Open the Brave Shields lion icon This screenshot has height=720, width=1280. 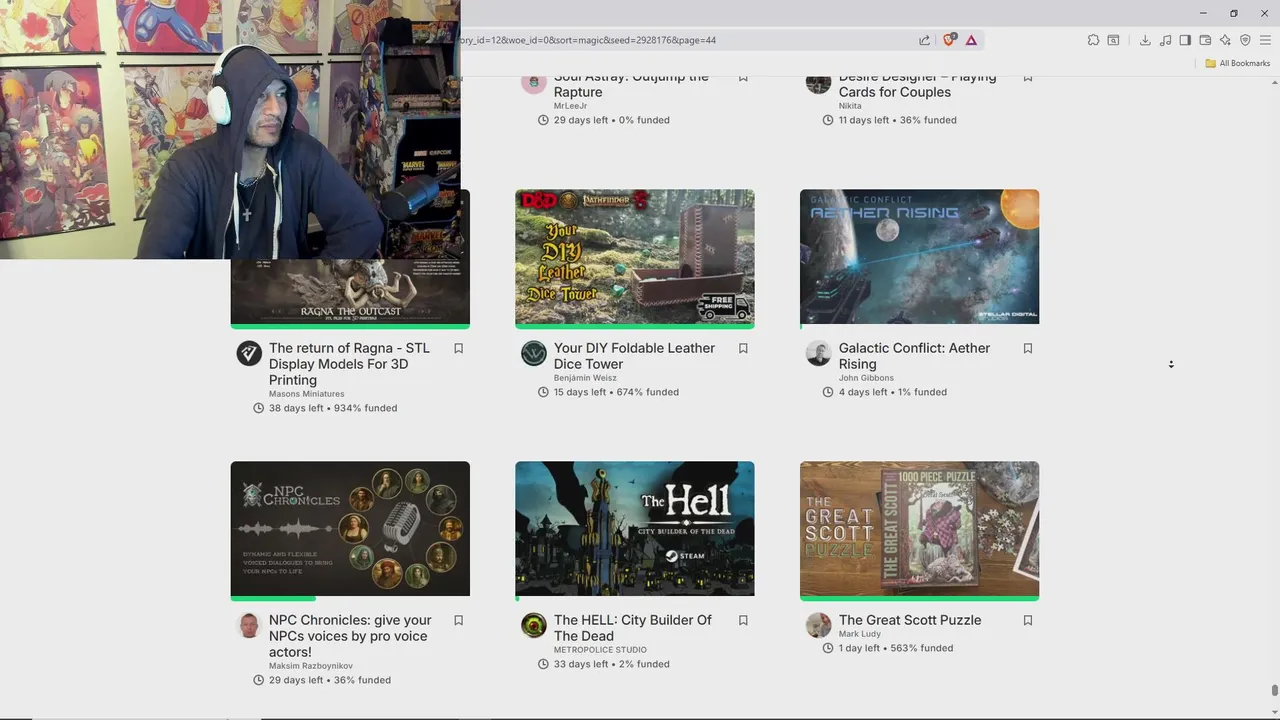pos(949,40)
